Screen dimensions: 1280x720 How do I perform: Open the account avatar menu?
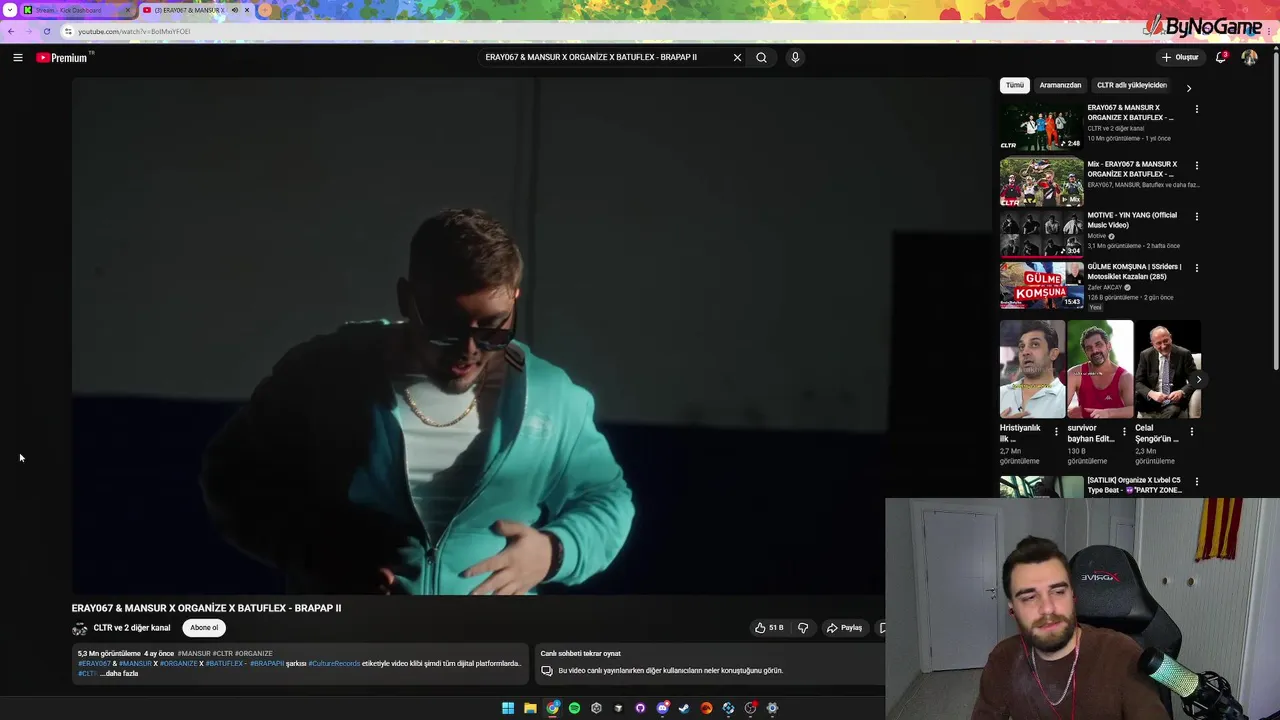click(1249, 57)
